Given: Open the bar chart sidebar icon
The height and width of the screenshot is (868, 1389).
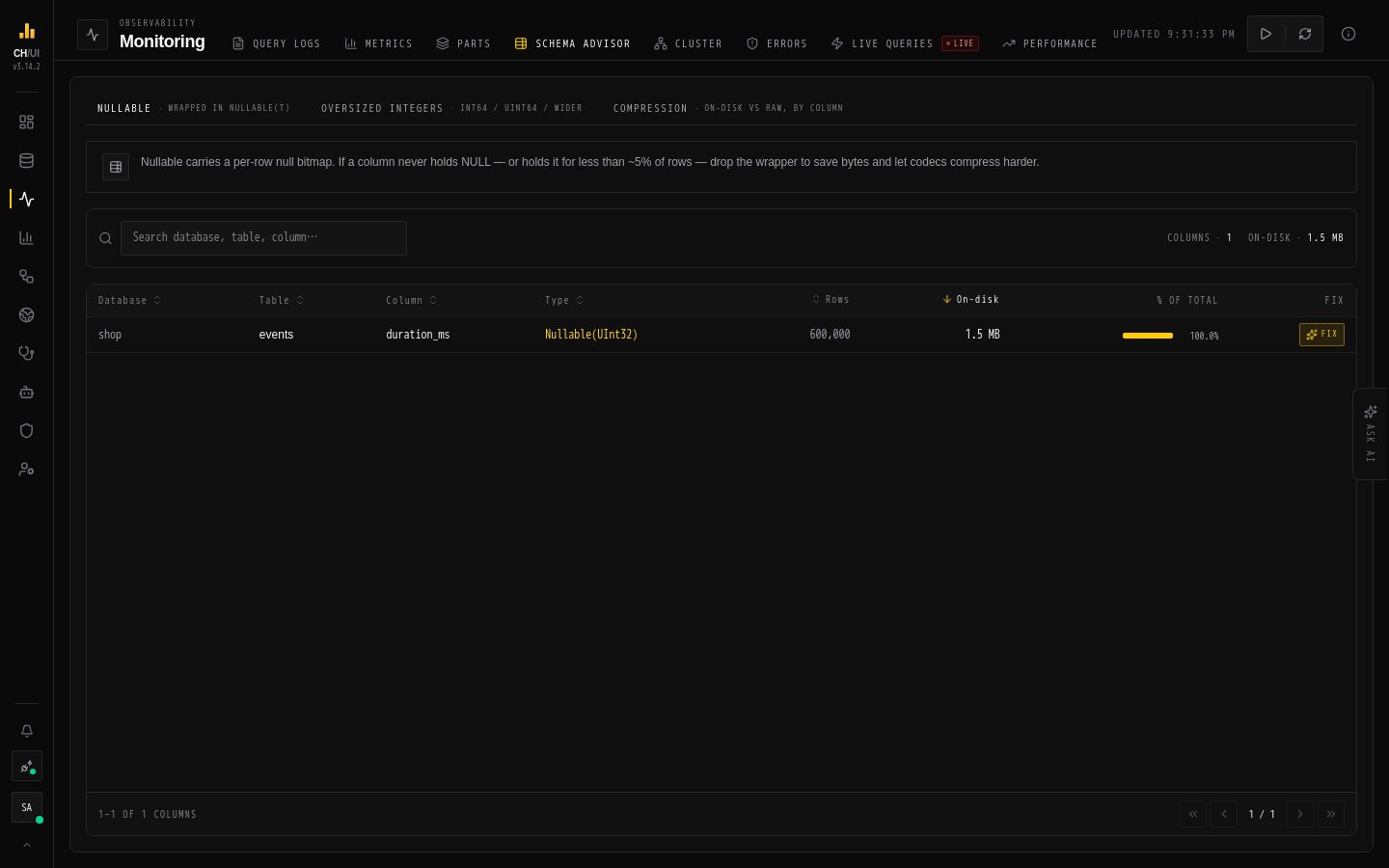Looking at the screenshot, I should pyautogui.click(x=26, y=238).
